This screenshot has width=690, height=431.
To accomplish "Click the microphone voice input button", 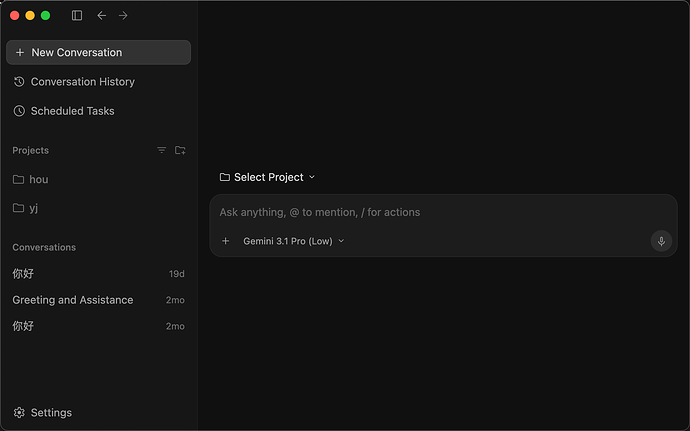I will (x=661, y=241).
